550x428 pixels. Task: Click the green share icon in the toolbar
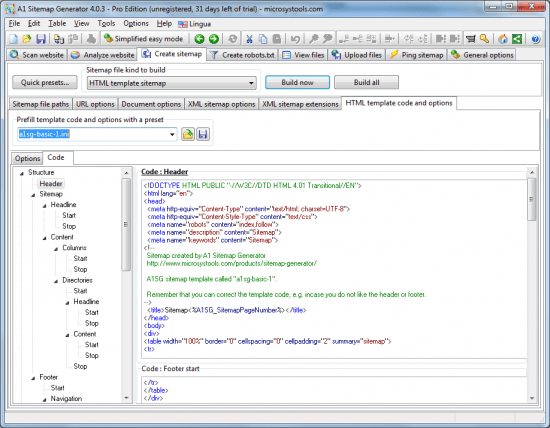(517, 39)
